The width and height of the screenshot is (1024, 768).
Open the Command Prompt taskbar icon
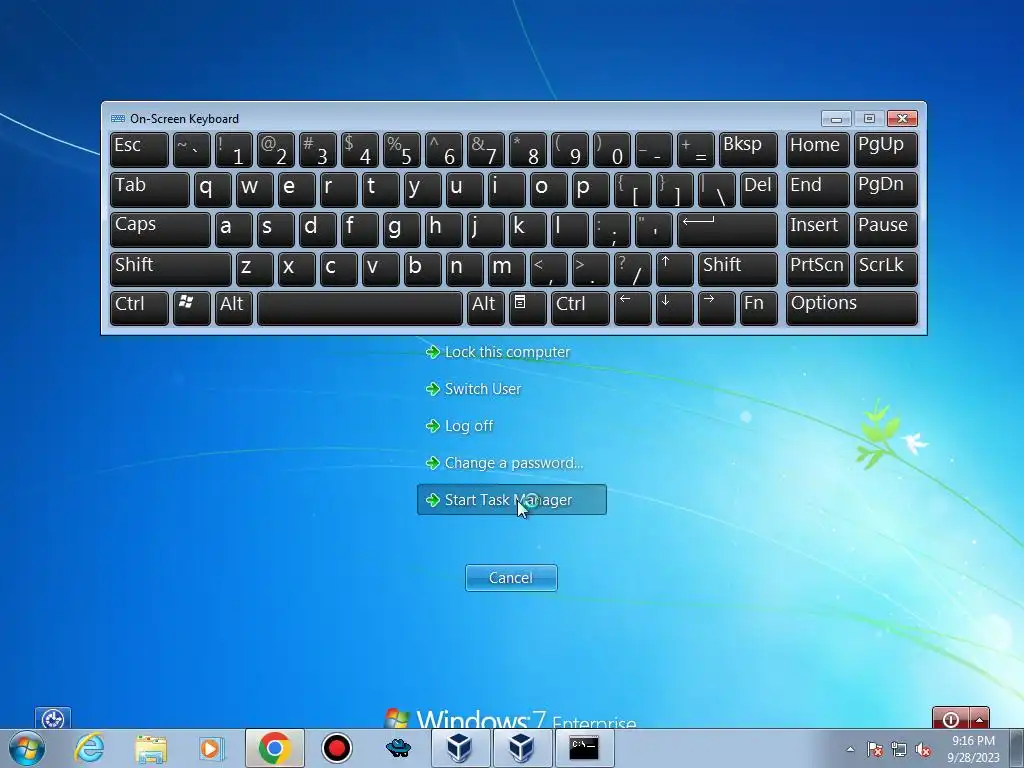point(584,748)
